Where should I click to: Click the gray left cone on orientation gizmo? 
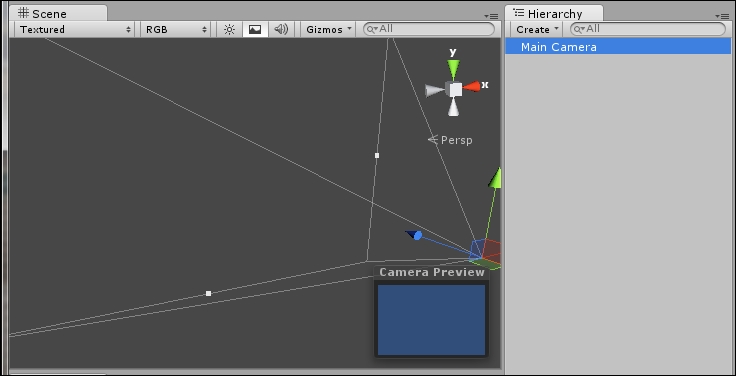click(x=435, y=90)
